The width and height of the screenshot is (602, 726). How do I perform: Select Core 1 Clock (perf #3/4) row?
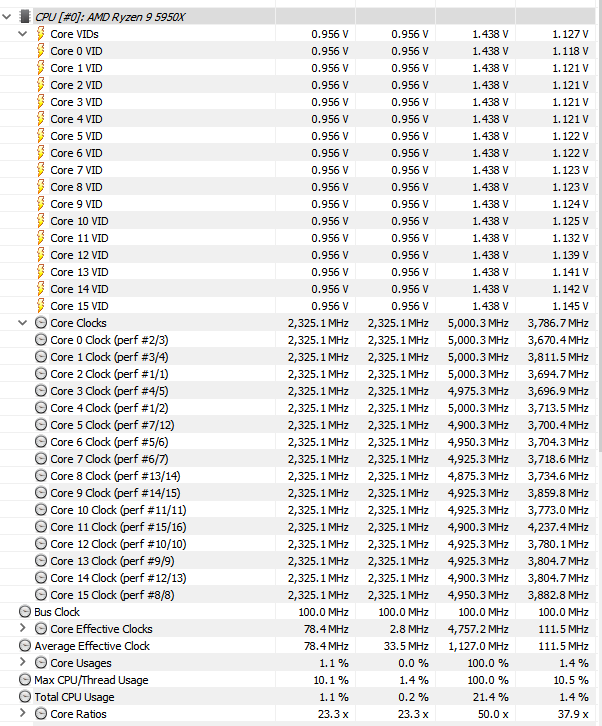(x=109, y=357)
